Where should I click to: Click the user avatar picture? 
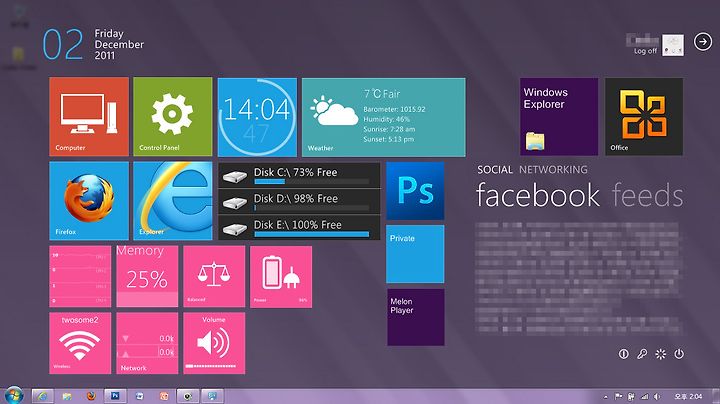673,45
